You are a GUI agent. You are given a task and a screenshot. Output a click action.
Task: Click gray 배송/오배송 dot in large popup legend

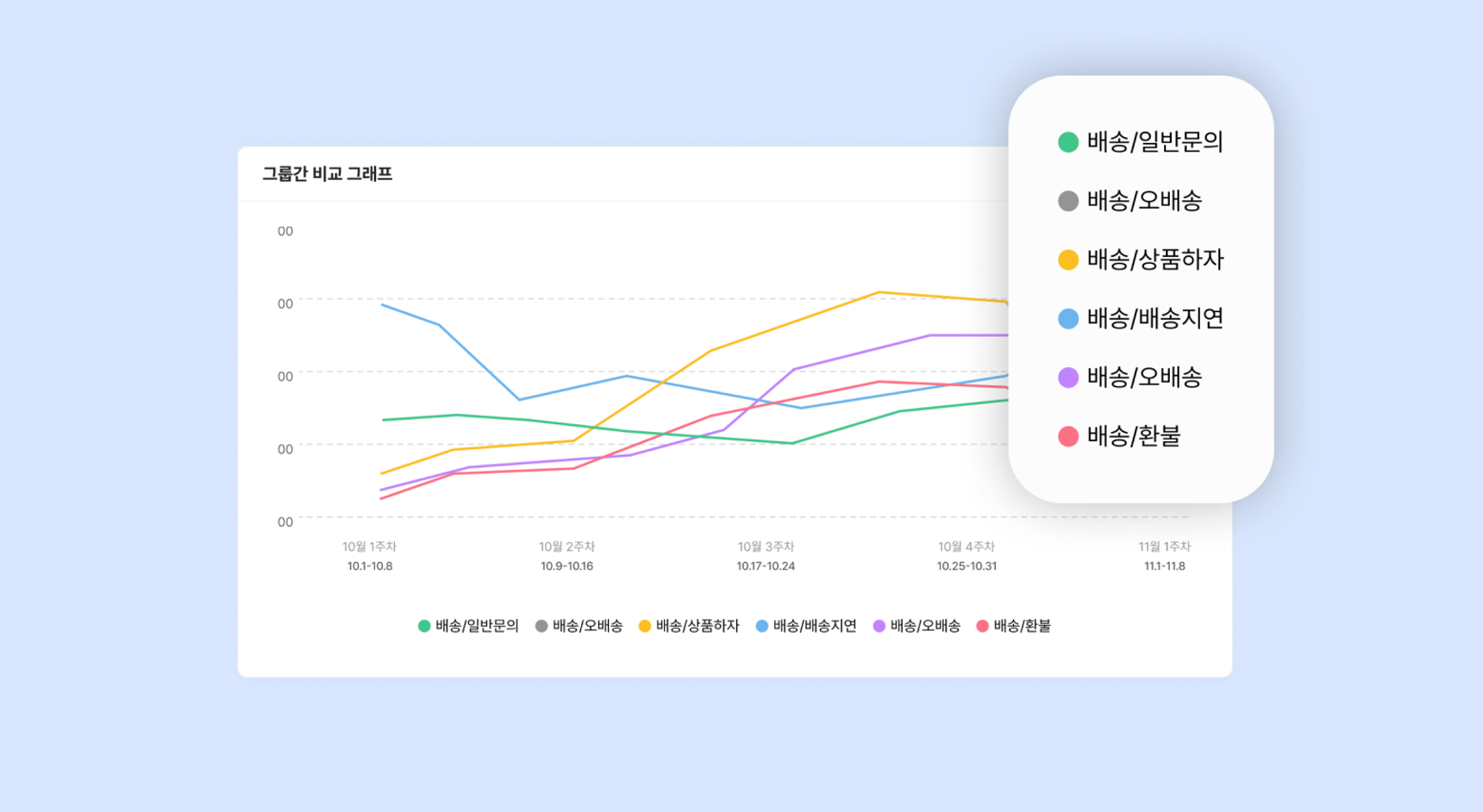pos(1068,201)
